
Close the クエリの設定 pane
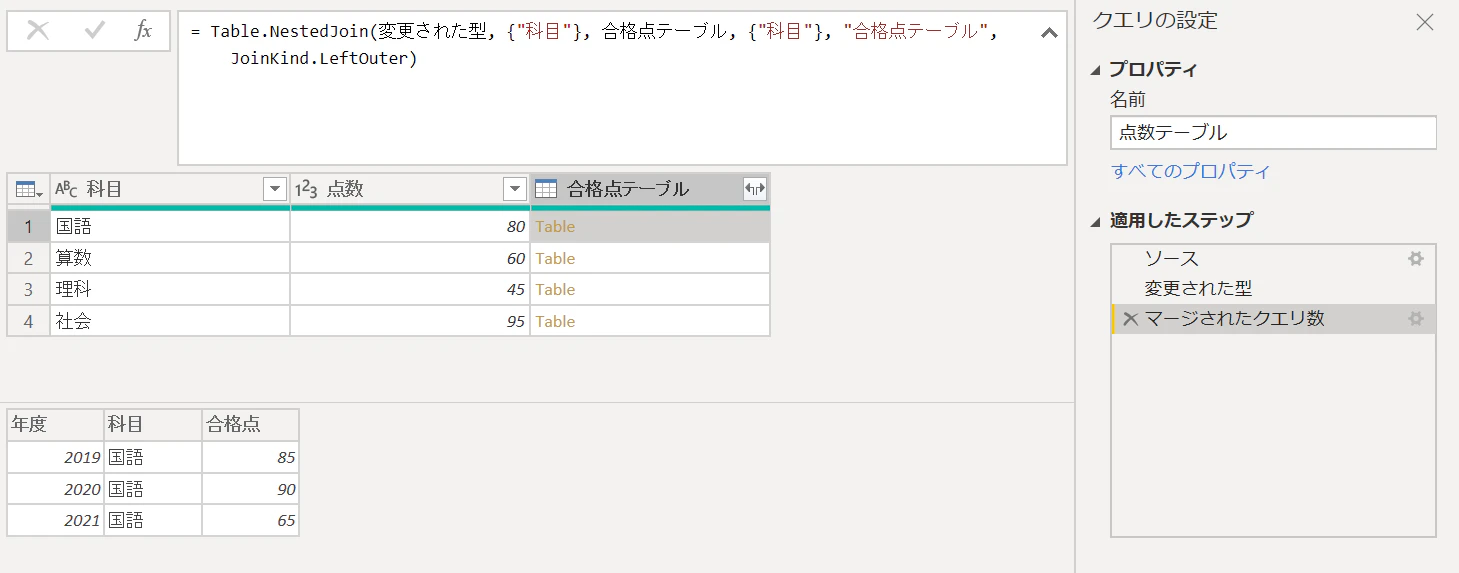[x=1425, y=22]
